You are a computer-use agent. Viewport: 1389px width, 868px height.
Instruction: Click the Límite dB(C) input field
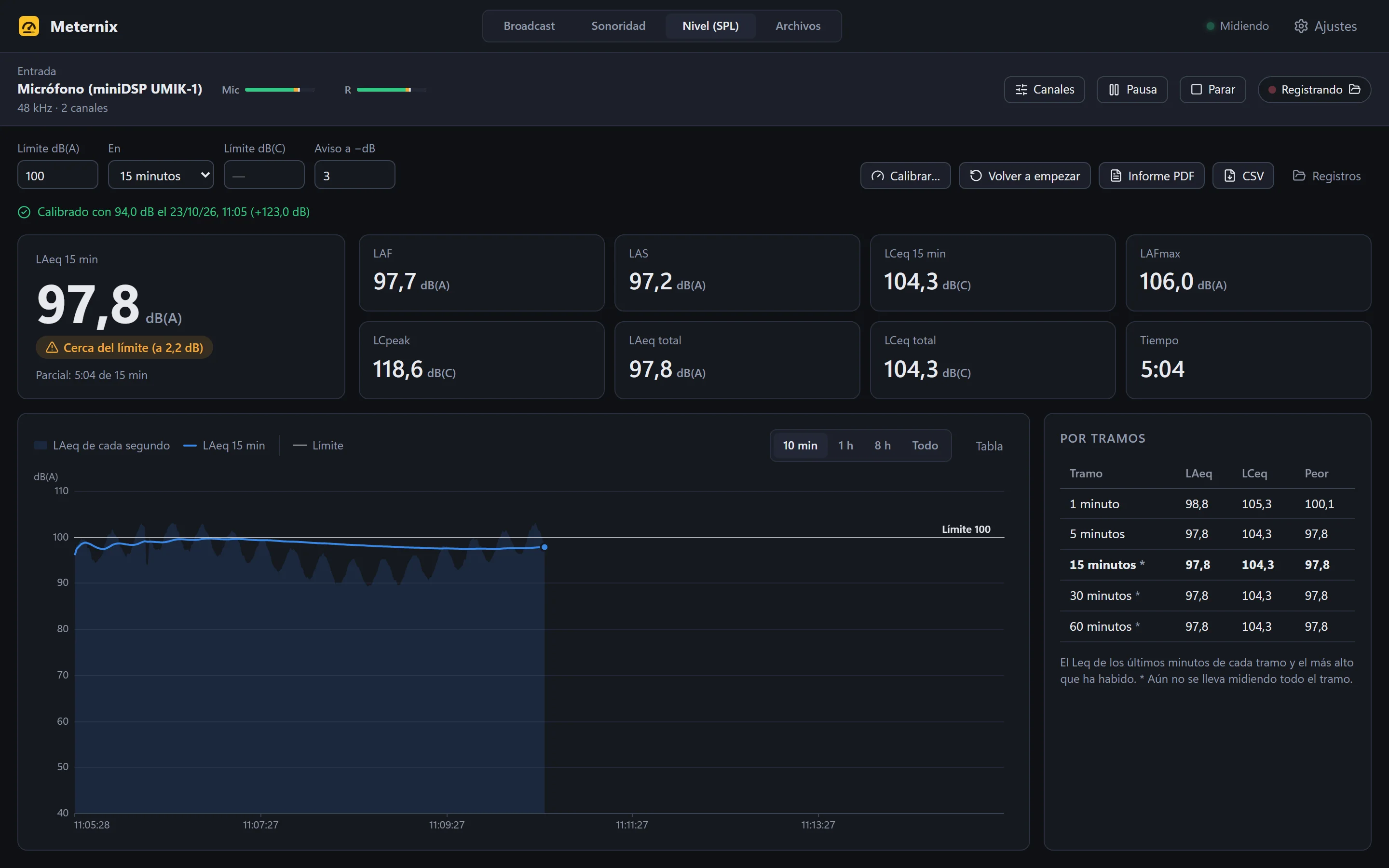(264, 175)
